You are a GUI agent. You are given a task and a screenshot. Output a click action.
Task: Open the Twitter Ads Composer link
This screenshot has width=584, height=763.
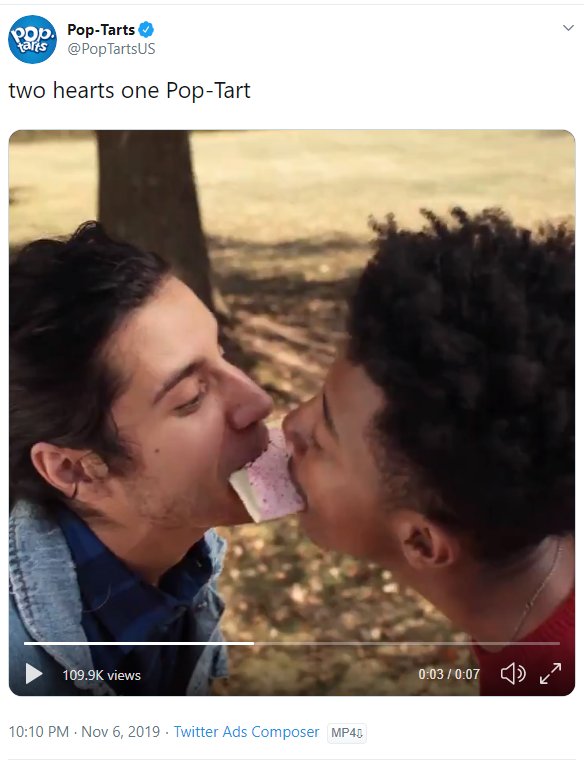coord(246,732)
